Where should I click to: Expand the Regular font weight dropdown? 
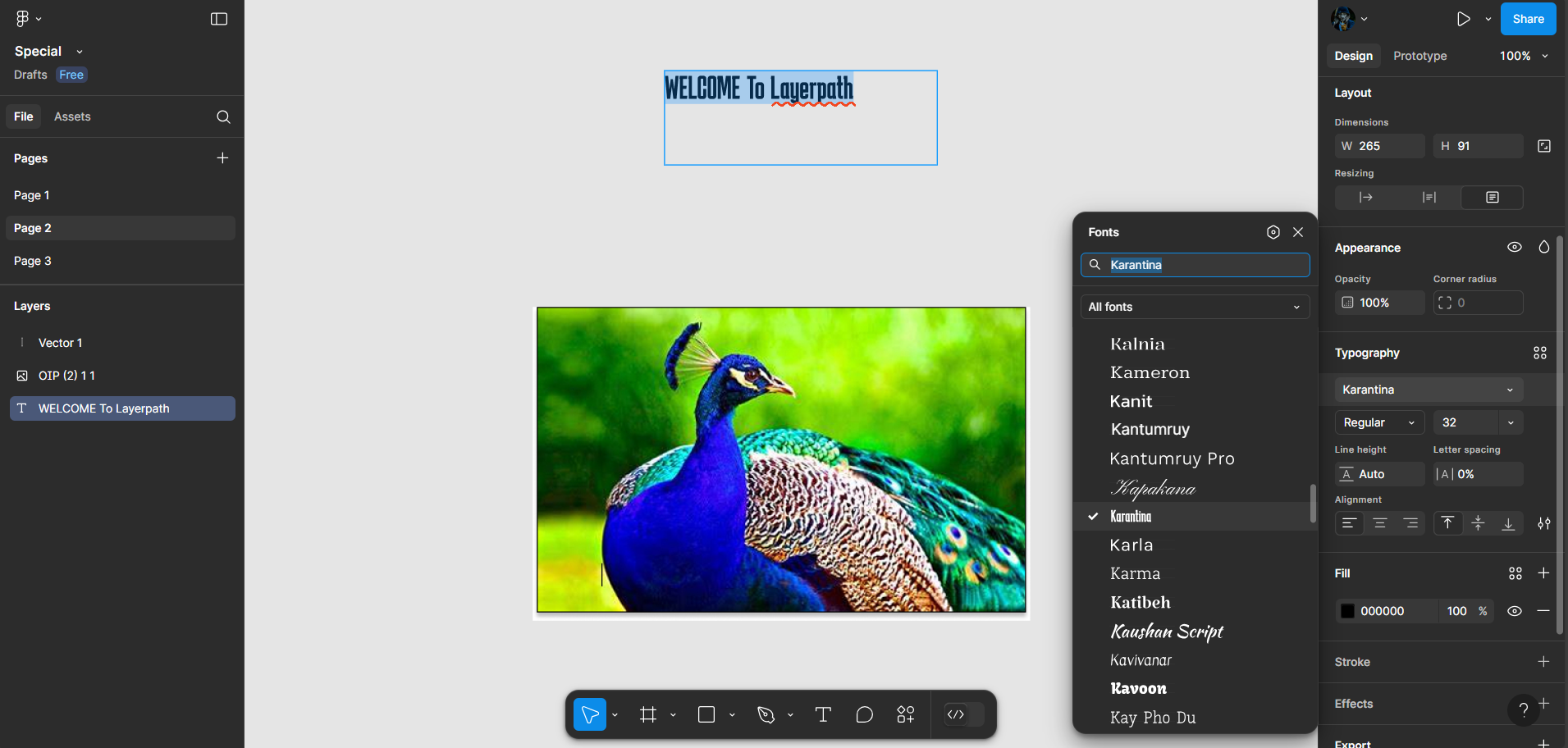pos(1378,422)
